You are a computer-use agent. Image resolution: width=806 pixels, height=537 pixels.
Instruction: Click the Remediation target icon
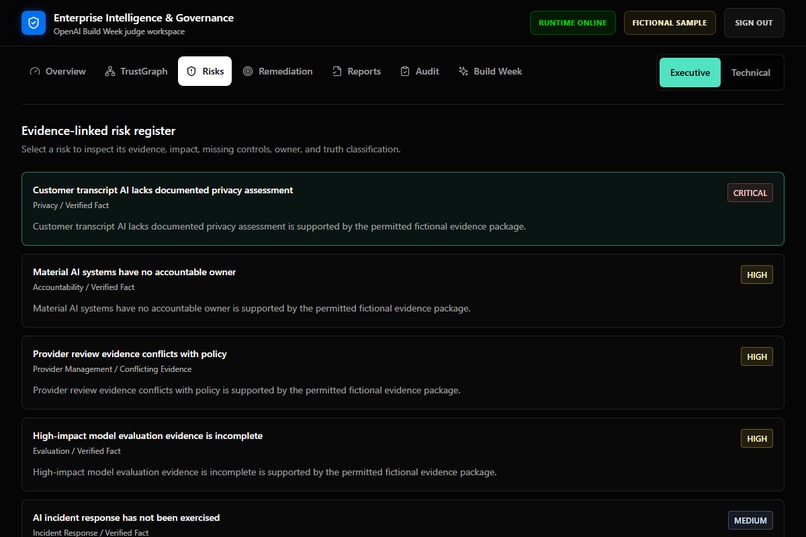point(248,71)
